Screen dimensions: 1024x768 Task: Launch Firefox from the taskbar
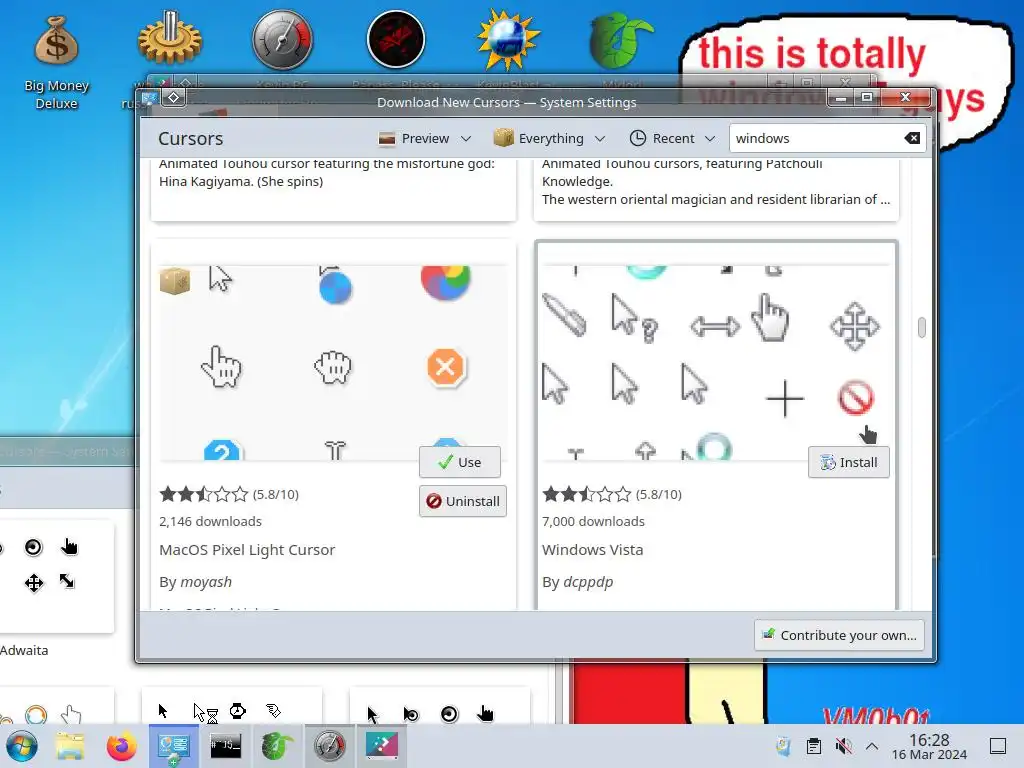click(x=121, y=746)
